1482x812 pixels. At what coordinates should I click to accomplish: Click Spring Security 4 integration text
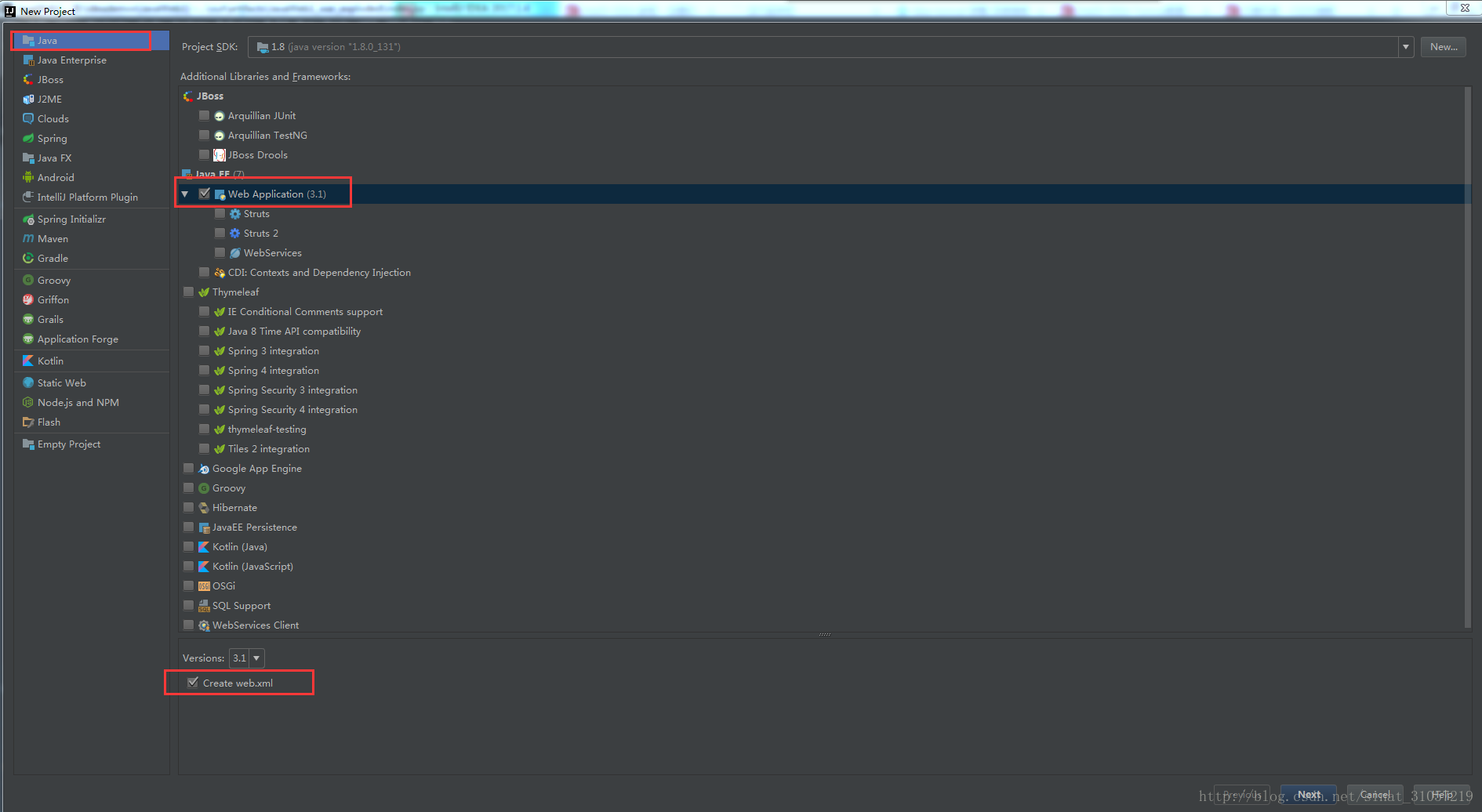click(292, 409)
